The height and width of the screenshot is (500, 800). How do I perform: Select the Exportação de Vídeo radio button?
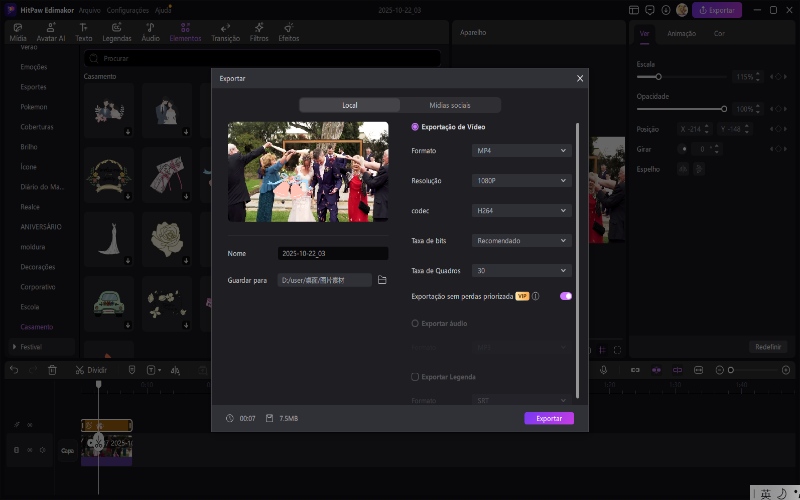(415, 127)
